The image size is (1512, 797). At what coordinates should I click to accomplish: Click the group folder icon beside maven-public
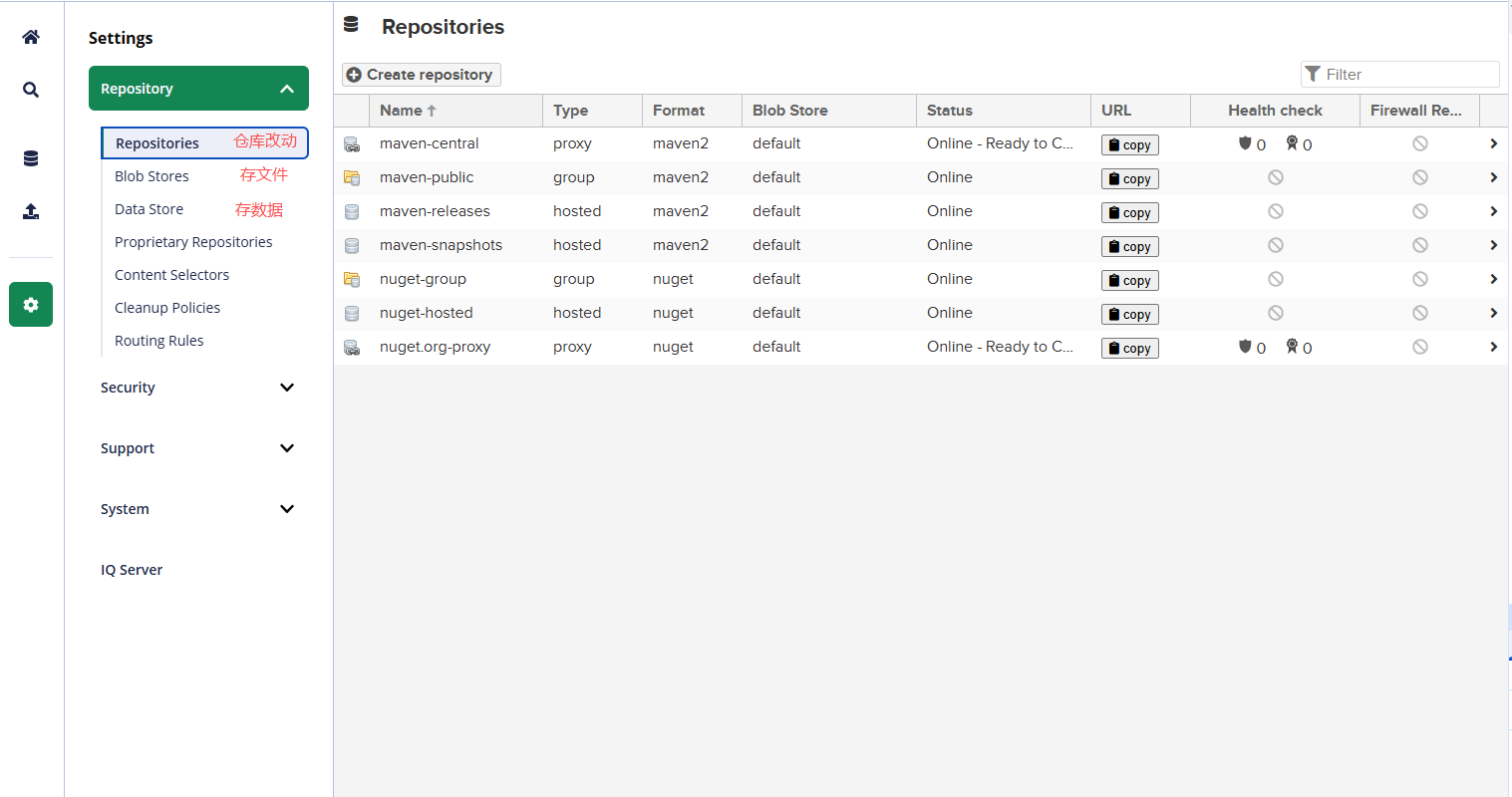[352, 178]
